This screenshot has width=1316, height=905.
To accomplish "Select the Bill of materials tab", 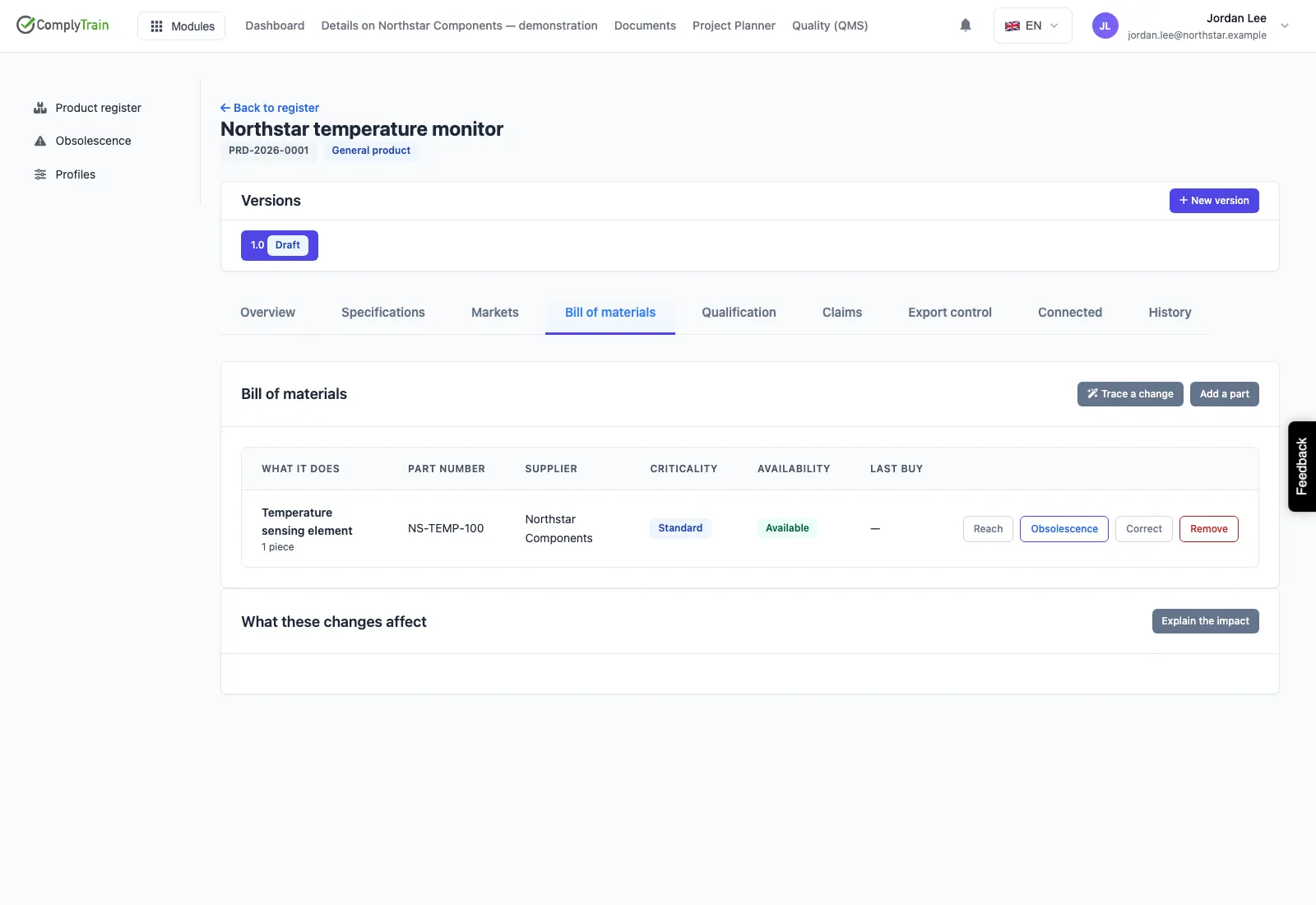I will [610, 313].
